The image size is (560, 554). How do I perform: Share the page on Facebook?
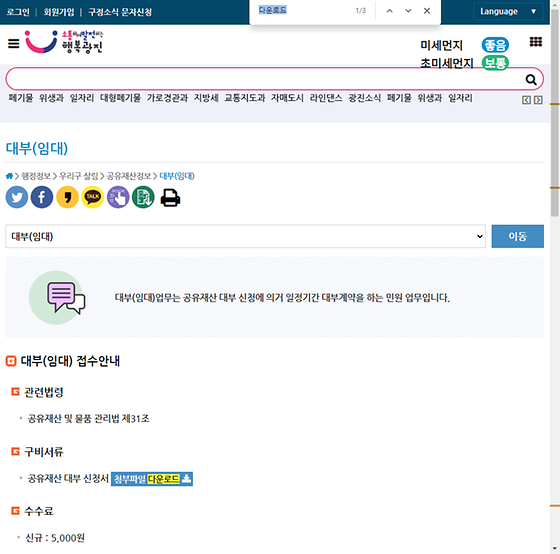click(42, 197)
